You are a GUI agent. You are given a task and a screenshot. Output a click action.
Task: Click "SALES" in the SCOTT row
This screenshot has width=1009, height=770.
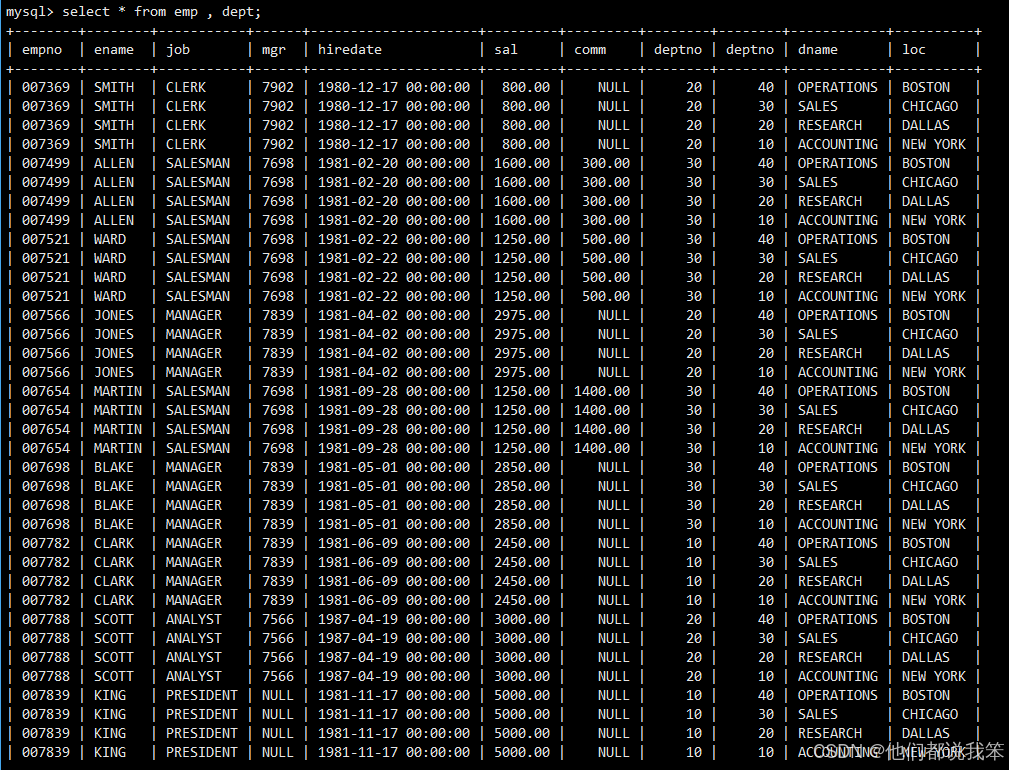818,638
